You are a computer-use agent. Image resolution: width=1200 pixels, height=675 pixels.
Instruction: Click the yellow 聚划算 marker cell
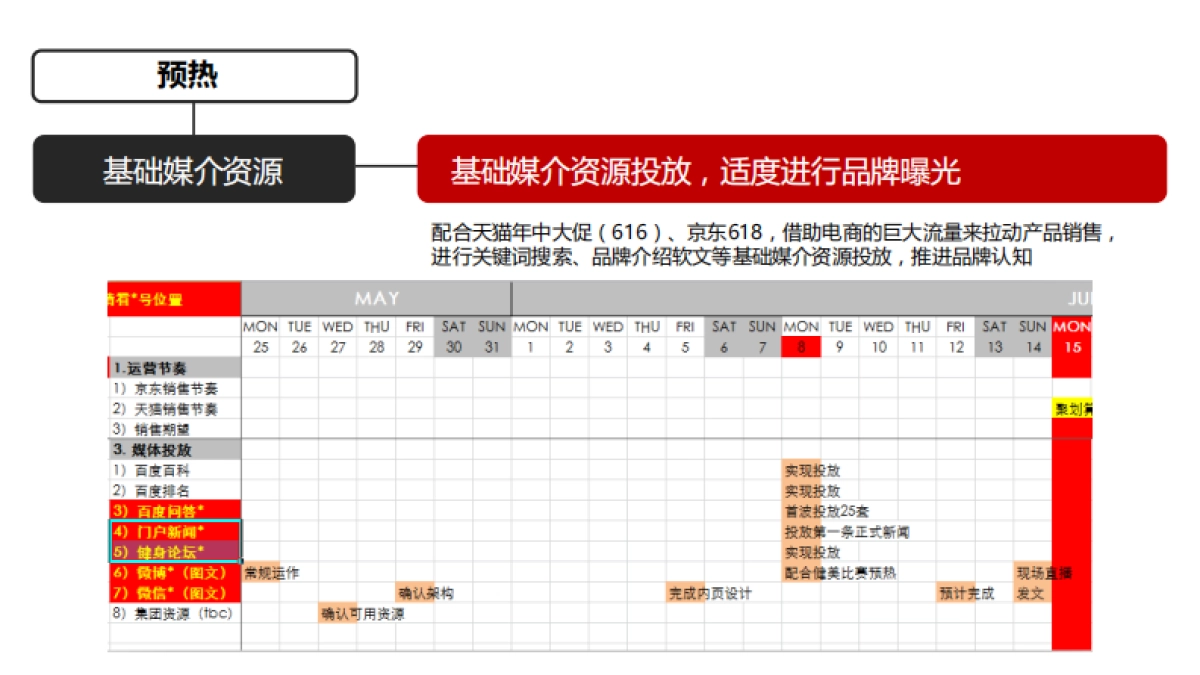(1073, 408)
